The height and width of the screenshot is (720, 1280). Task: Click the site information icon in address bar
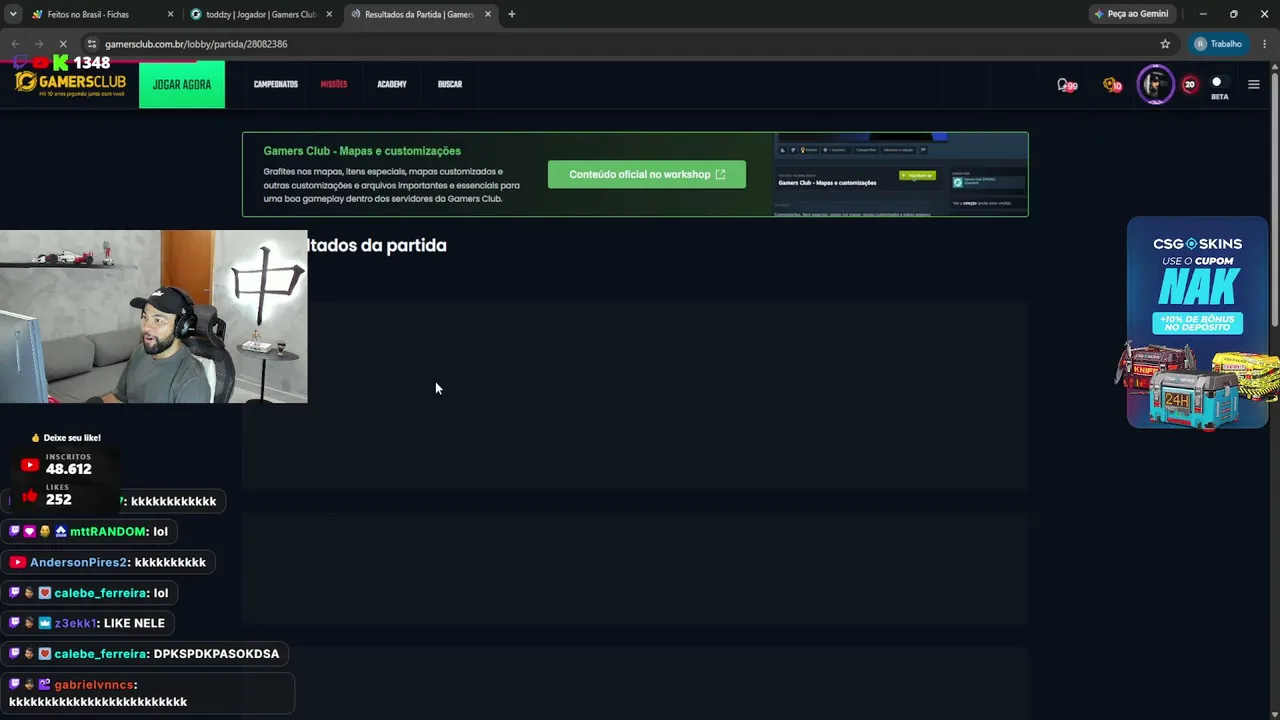92,44
